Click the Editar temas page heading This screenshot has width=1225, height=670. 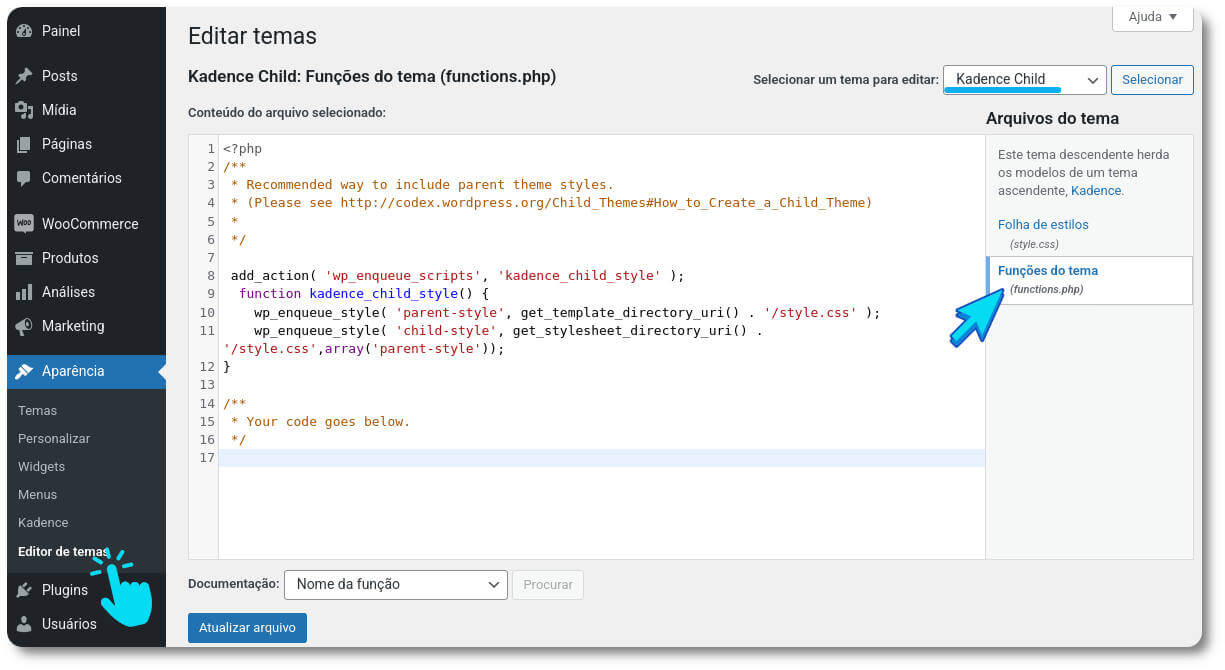(x=252, y=36)
